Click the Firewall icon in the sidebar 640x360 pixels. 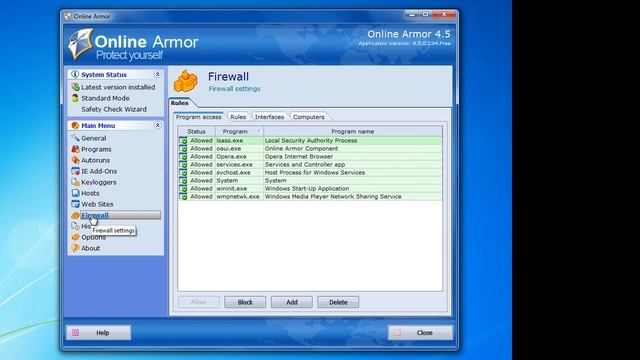click(76, 215)
